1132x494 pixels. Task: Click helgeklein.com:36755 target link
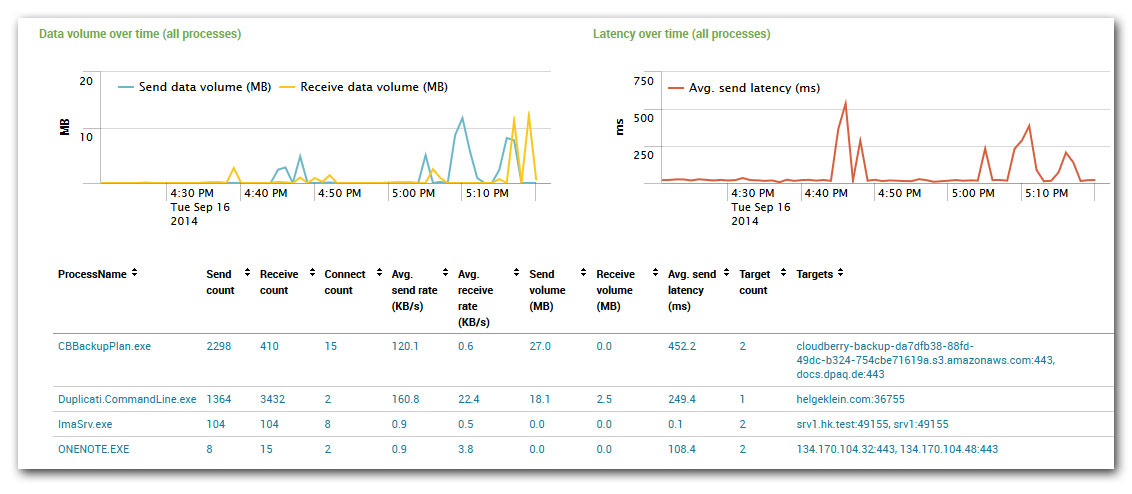point(850,399)
